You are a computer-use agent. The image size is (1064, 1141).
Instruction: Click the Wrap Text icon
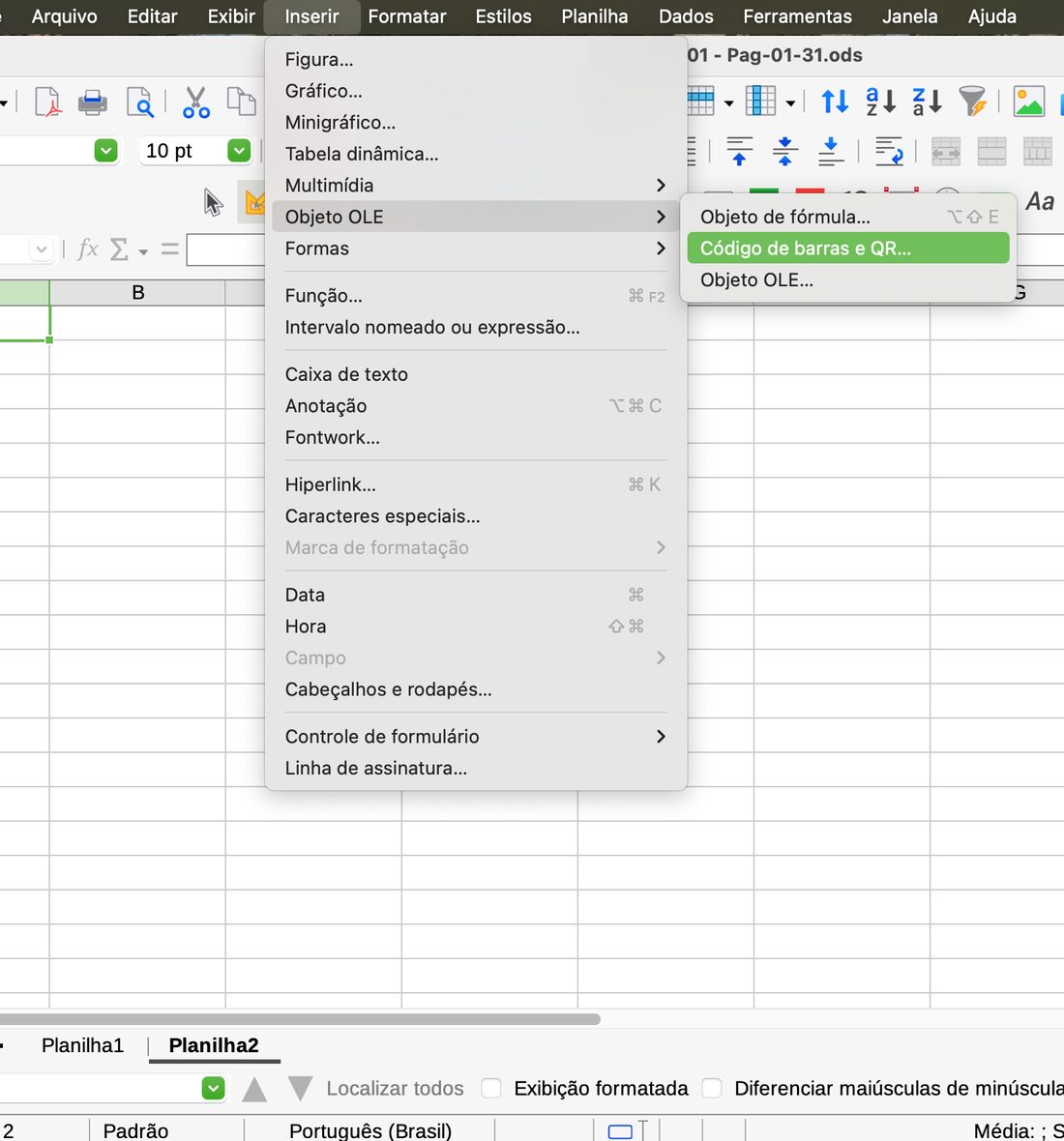[889, 152]
